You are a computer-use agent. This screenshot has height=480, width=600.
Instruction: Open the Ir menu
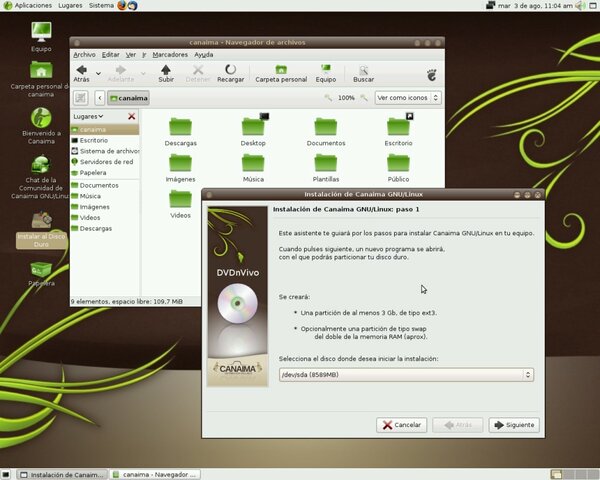[144, 55]
